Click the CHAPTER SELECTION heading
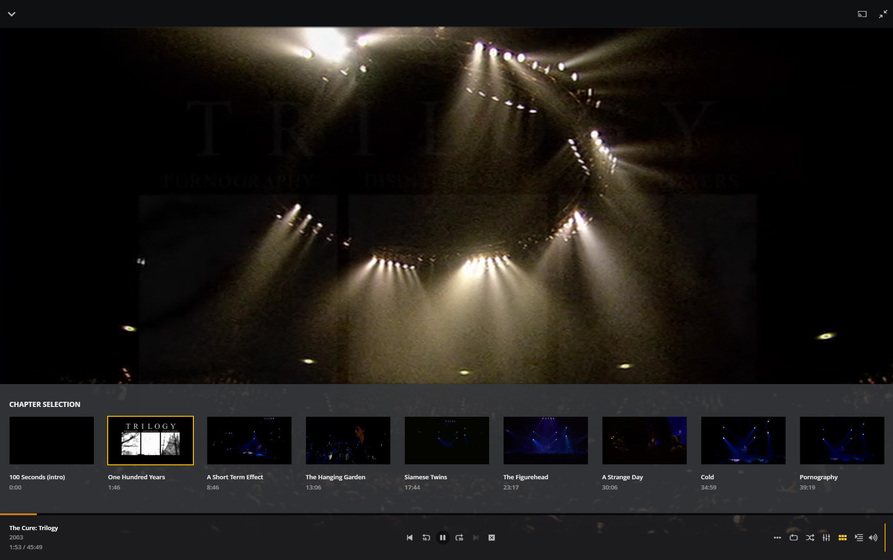The width and height of the screenshot is (893, 560). (44, 404)
